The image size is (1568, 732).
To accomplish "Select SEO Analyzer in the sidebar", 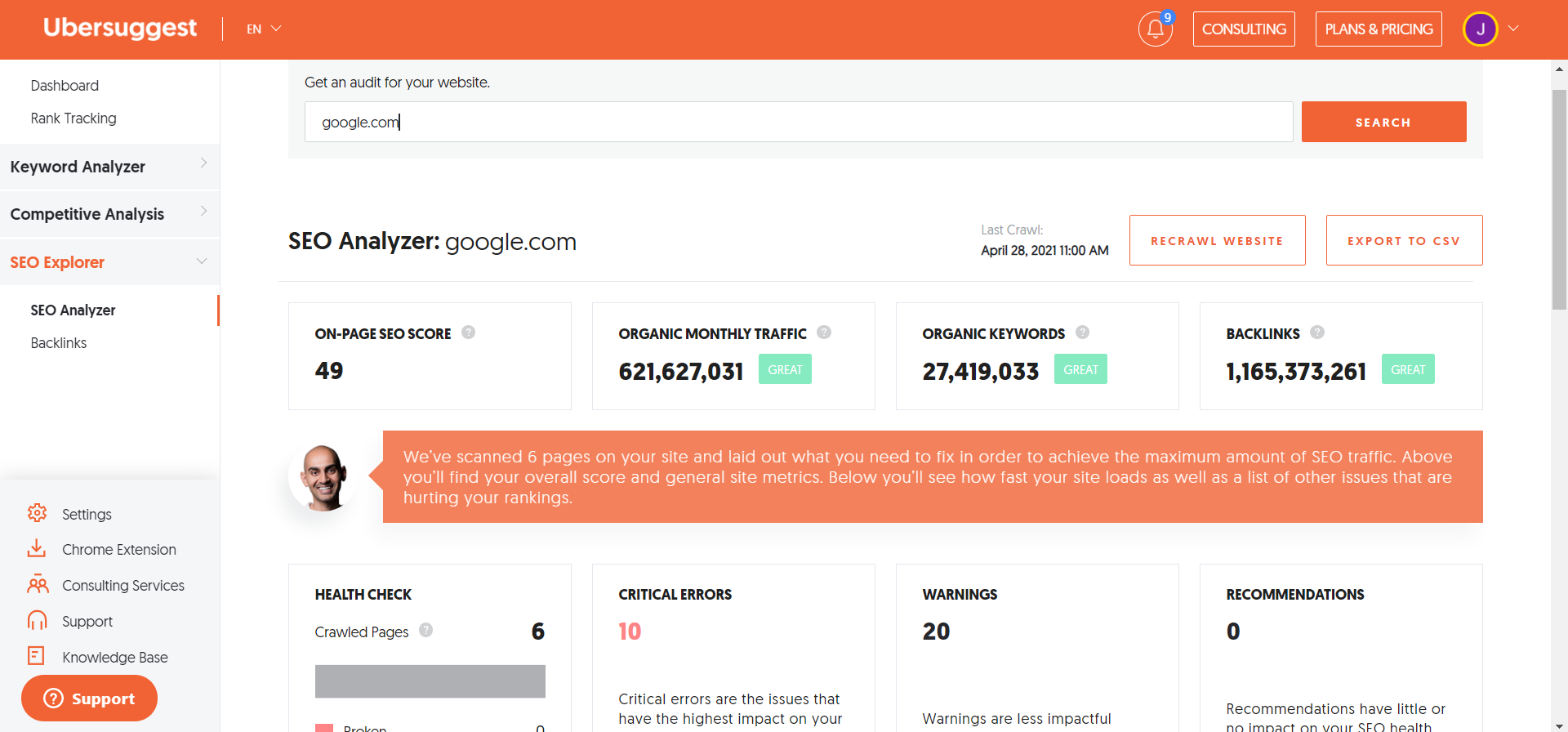I will 73,310.
